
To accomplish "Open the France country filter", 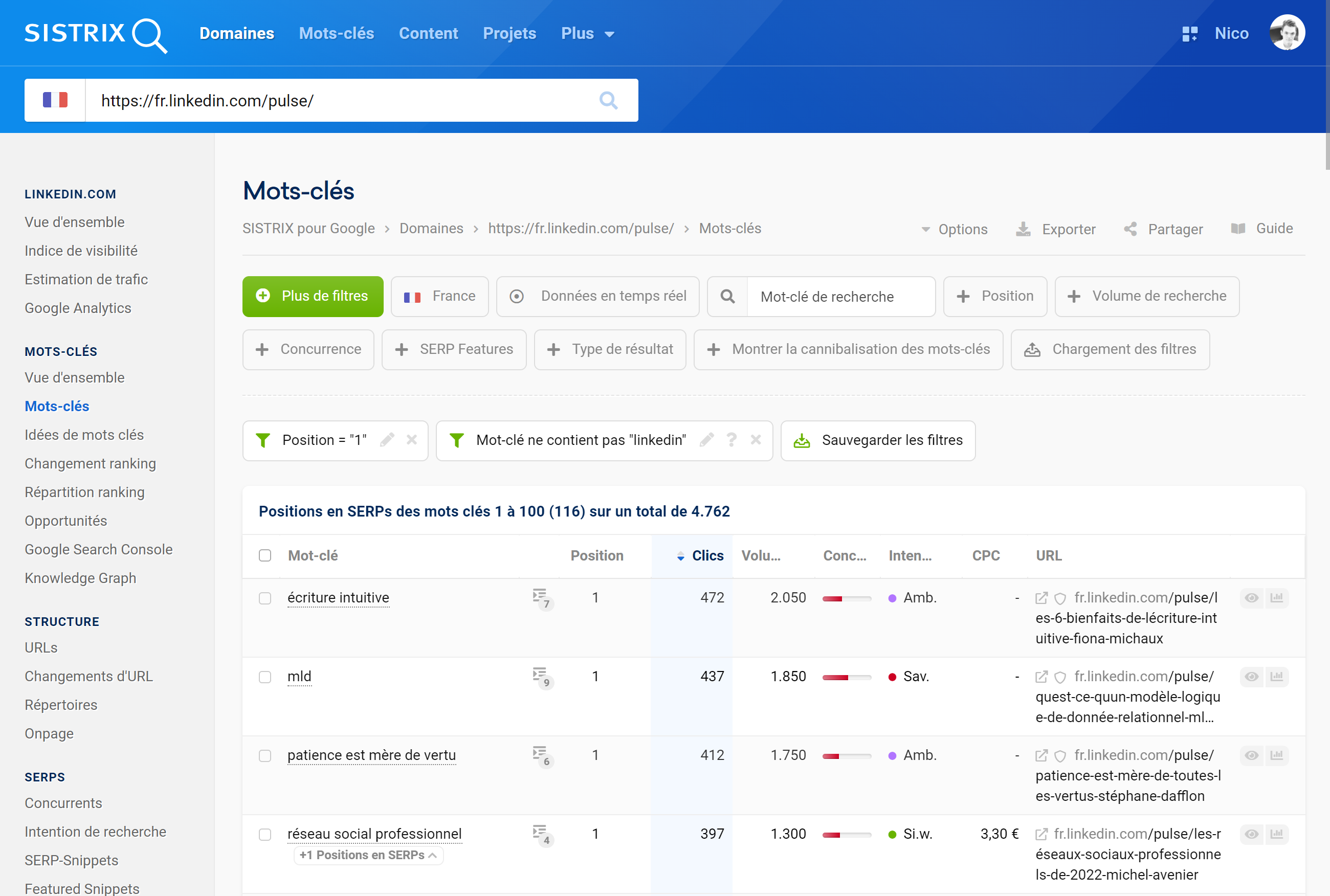I will click(x=440, y=296).
